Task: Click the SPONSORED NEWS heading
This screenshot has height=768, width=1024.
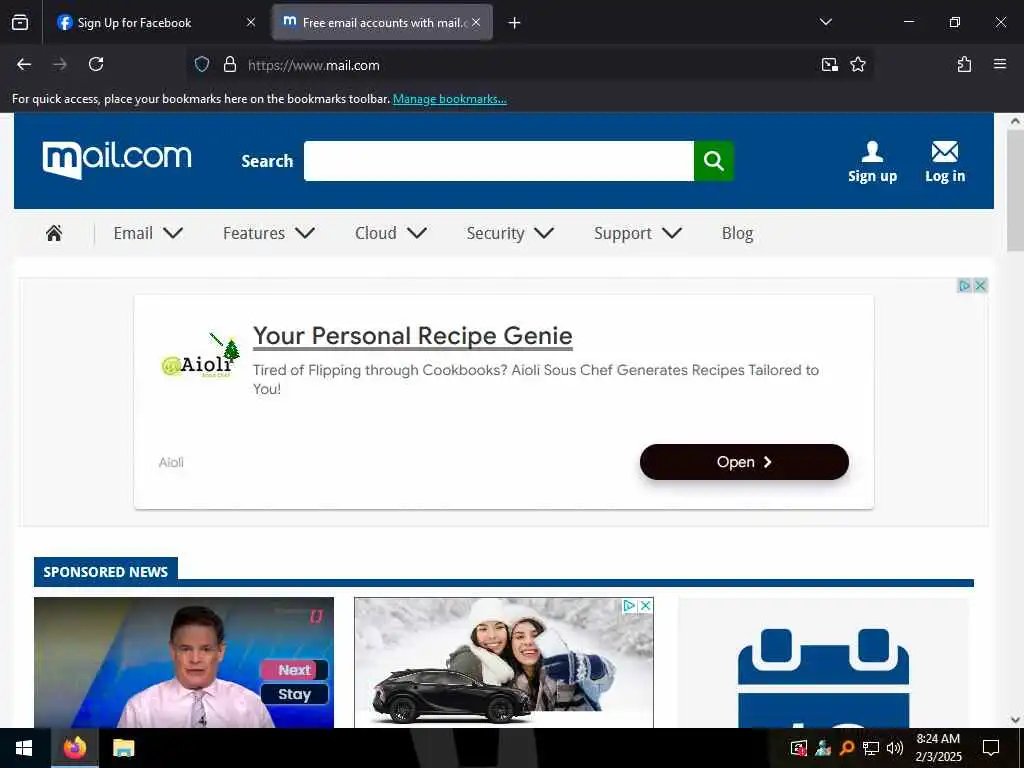Action: [105, 571]
